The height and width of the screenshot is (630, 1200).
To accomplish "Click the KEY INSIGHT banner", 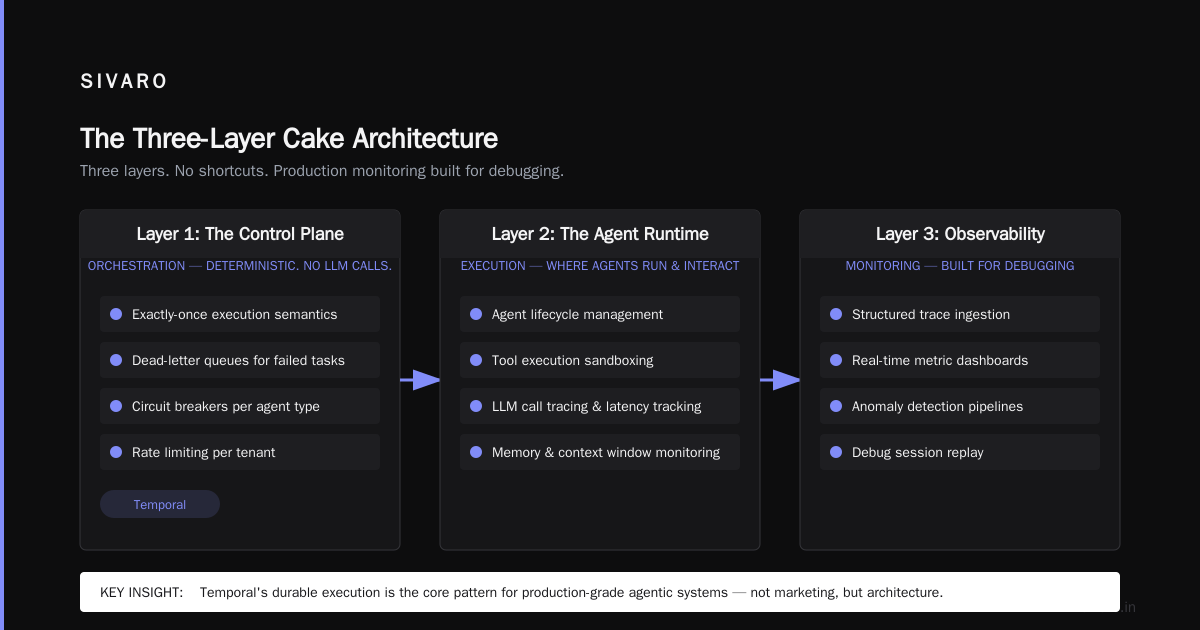I will pyautogui.click(x=600, y=592).
